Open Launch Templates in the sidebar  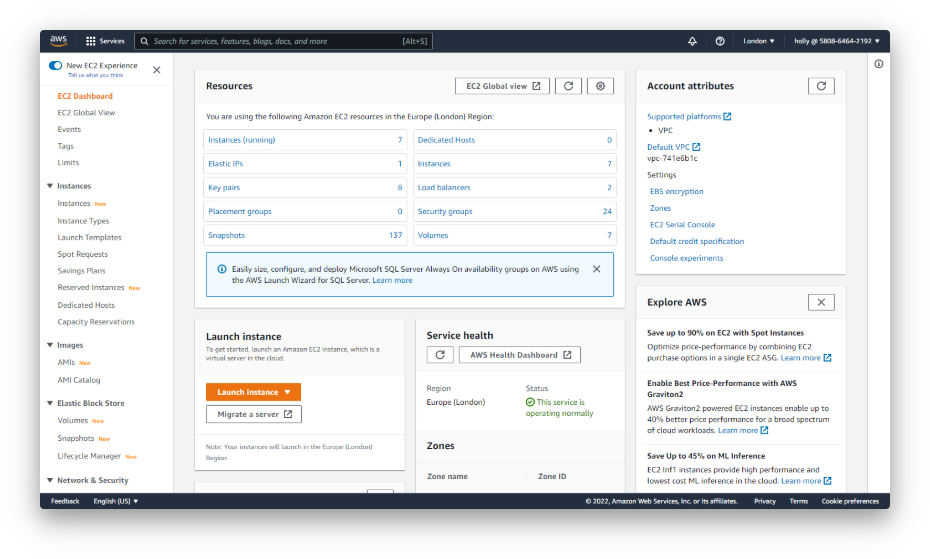(89, 237)
